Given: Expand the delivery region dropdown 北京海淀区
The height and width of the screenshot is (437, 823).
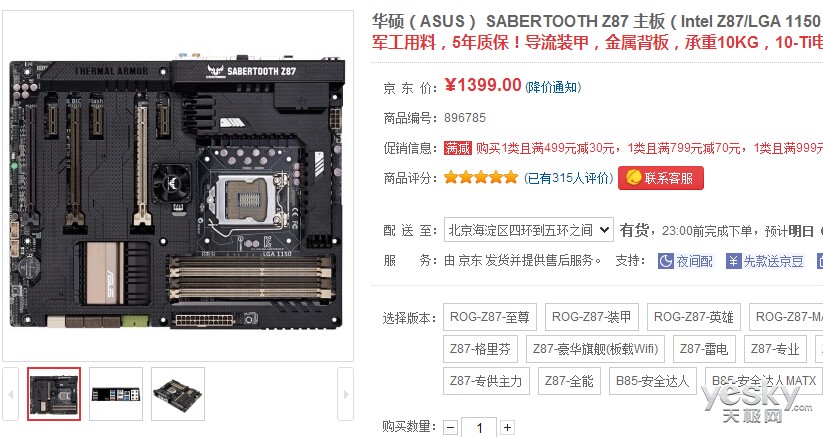Looking at the screenshot, I should click(x=529, y=230).
